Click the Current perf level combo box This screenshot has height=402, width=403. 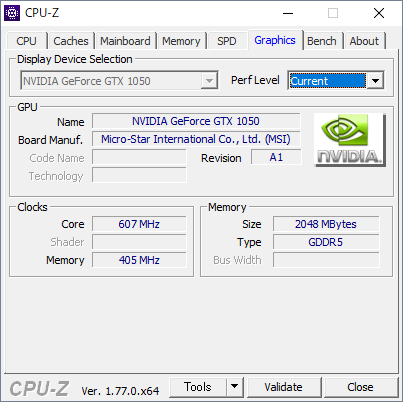click(x=336, y=80)
